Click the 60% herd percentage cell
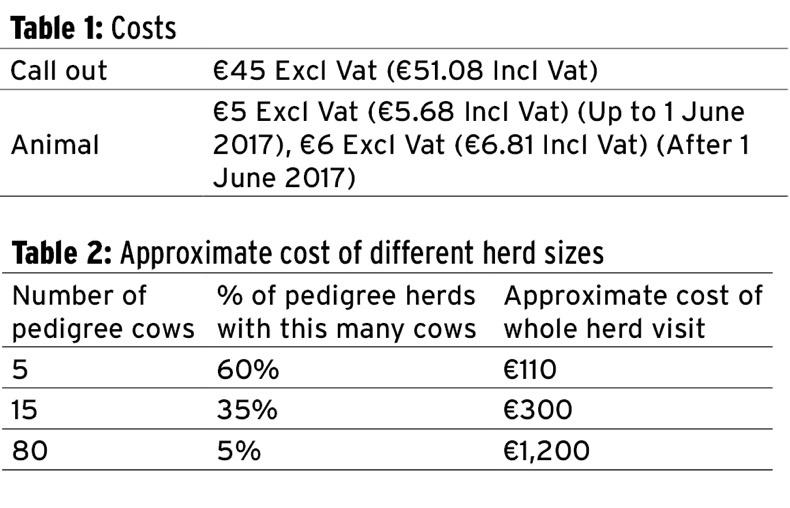Viewport: 790px width, 508px height. [x=247, y=370]
